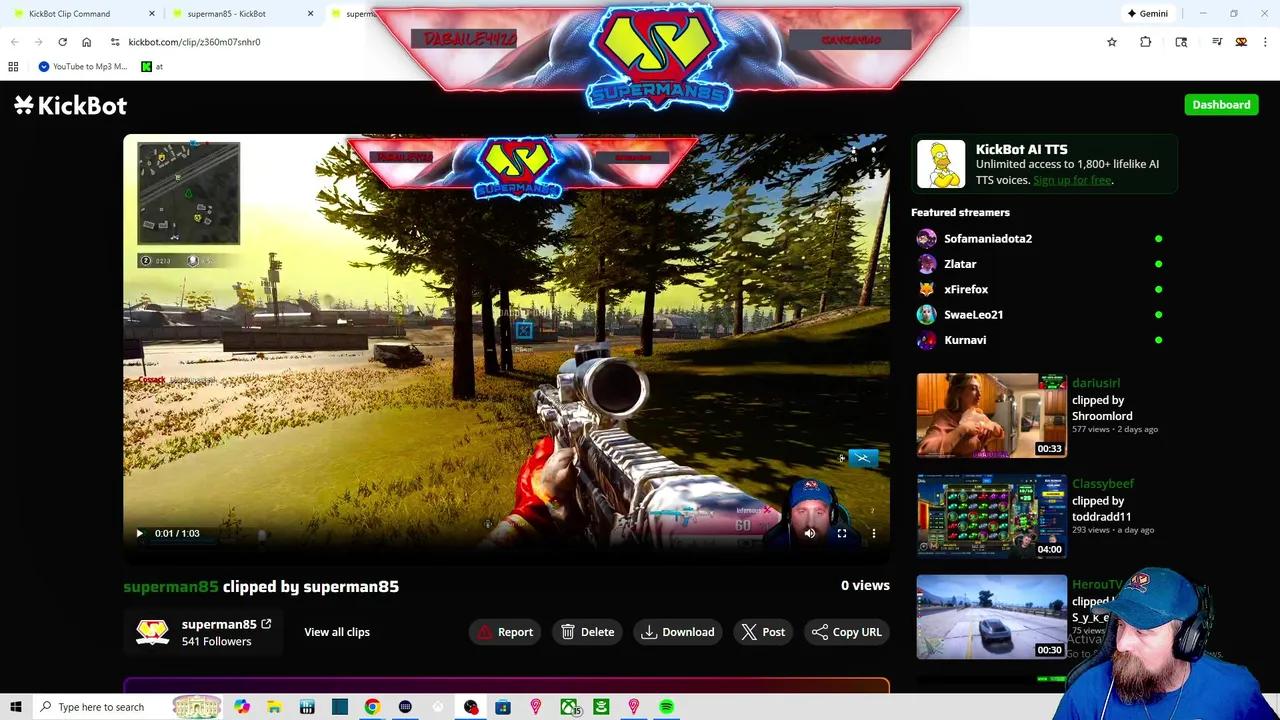Report this clip
The image size is (1280, 720).
click(505, 632)
